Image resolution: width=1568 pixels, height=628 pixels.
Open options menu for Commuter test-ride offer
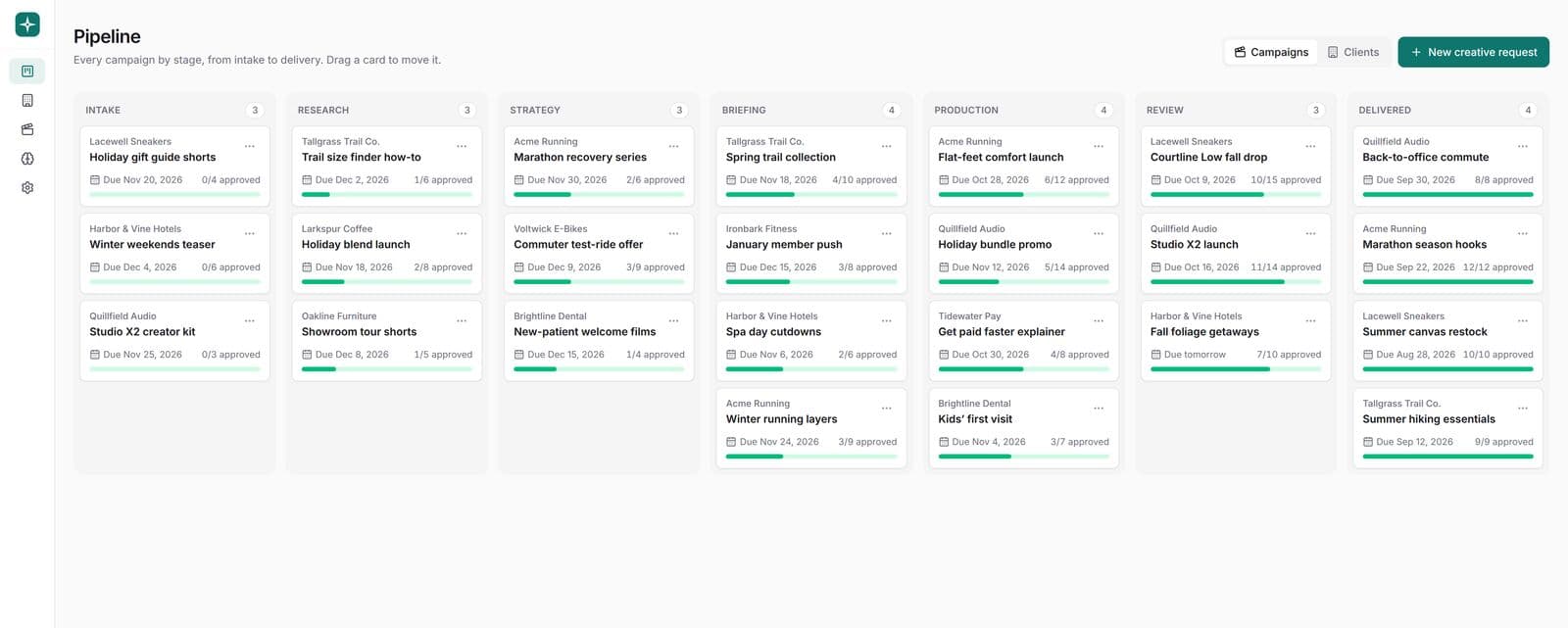(x=674, y=233)
